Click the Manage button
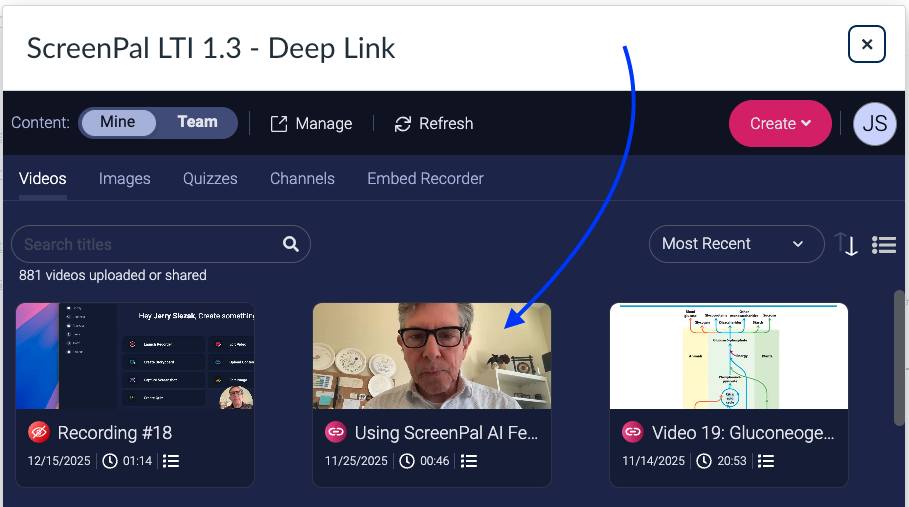 311,123
